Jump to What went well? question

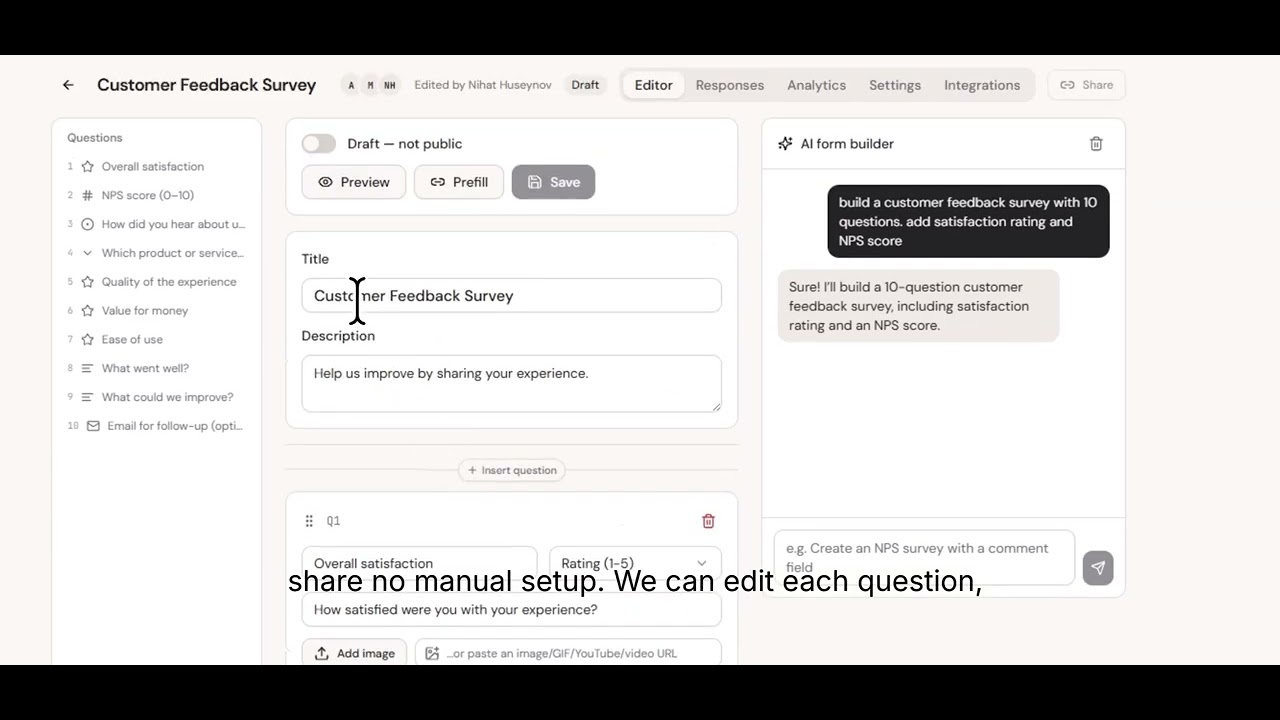(x=157, y=369)
